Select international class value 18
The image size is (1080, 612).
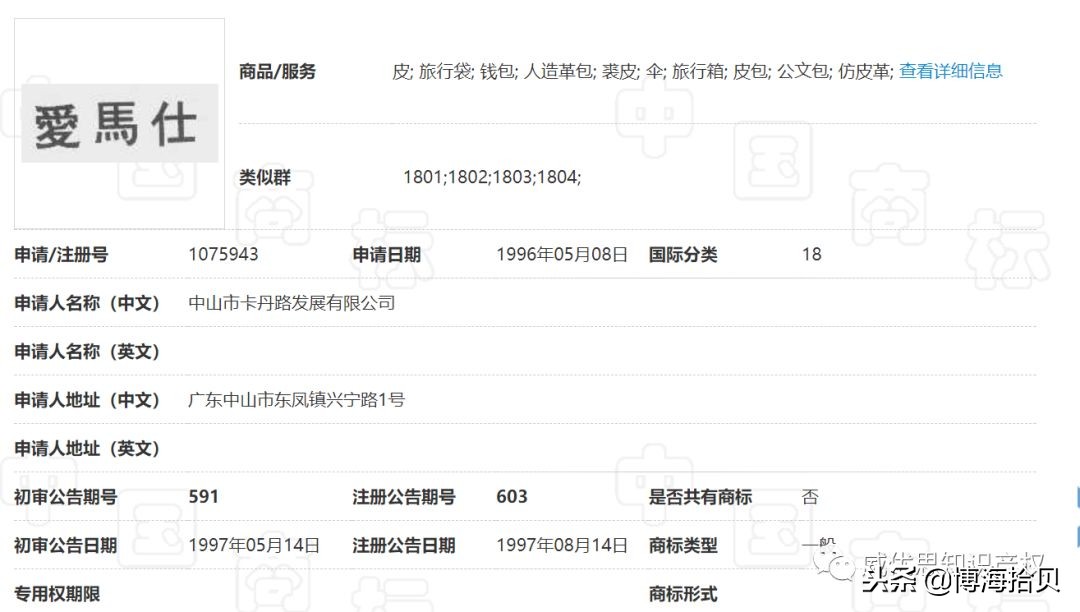(811, 254)
